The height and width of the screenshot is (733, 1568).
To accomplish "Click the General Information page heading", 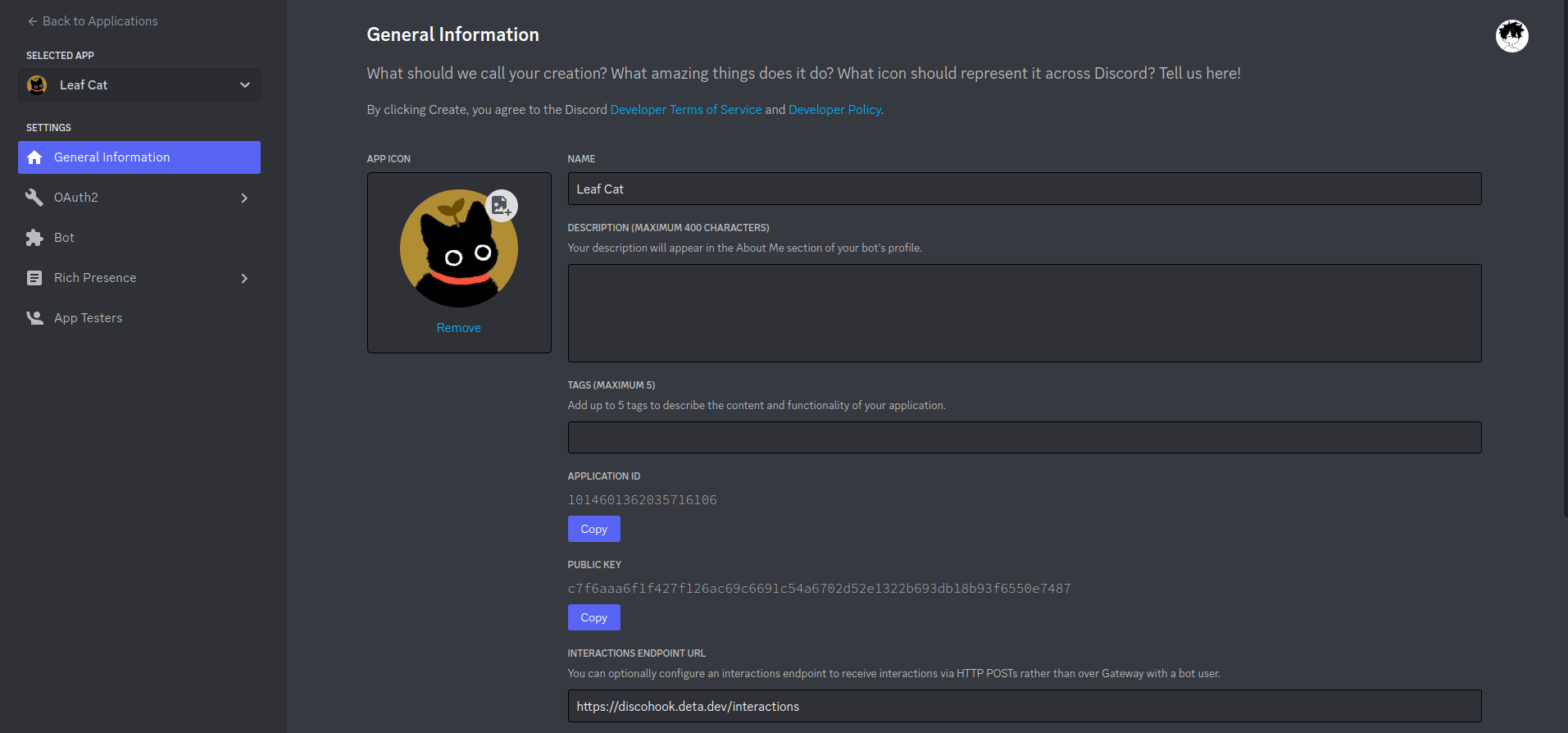I will coord(453,34).
